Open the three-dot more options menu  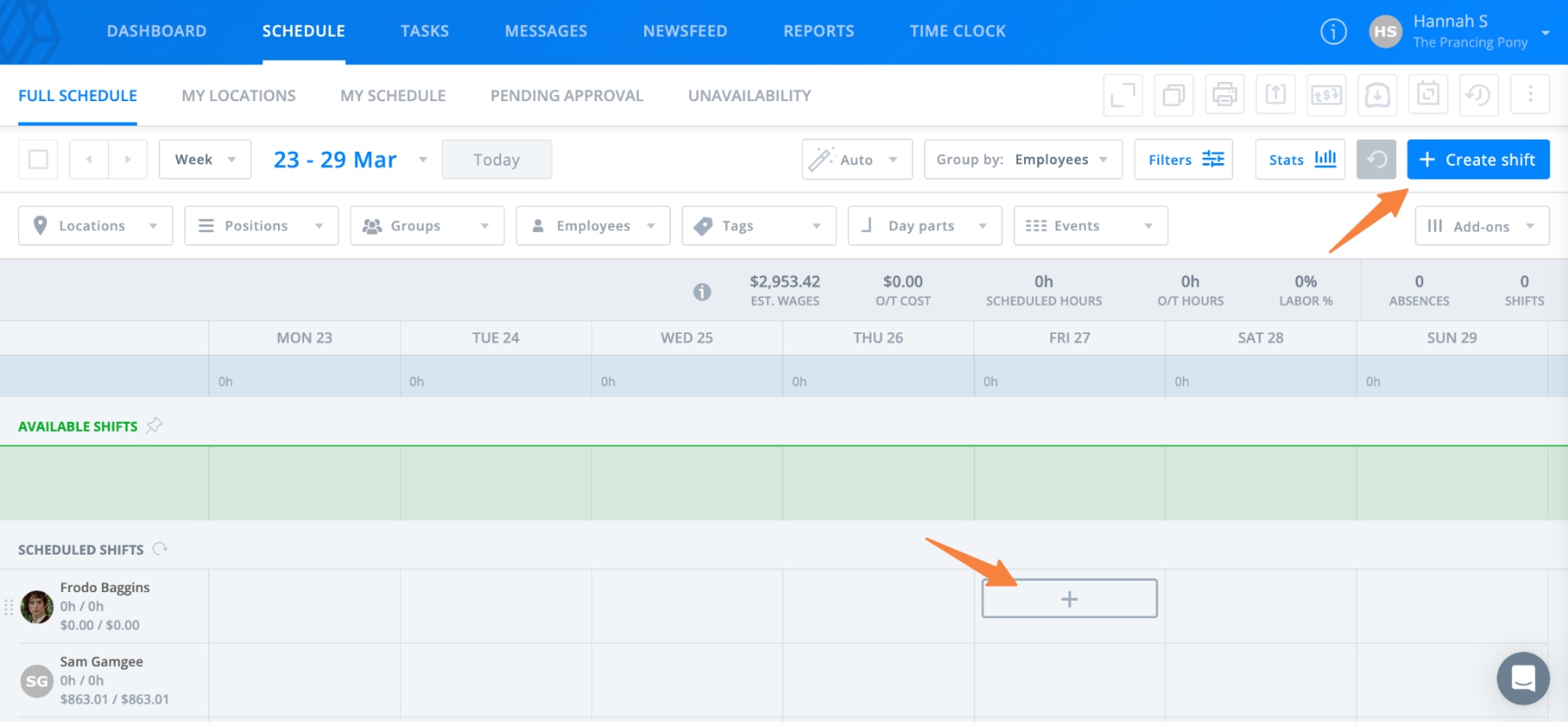1530,94
